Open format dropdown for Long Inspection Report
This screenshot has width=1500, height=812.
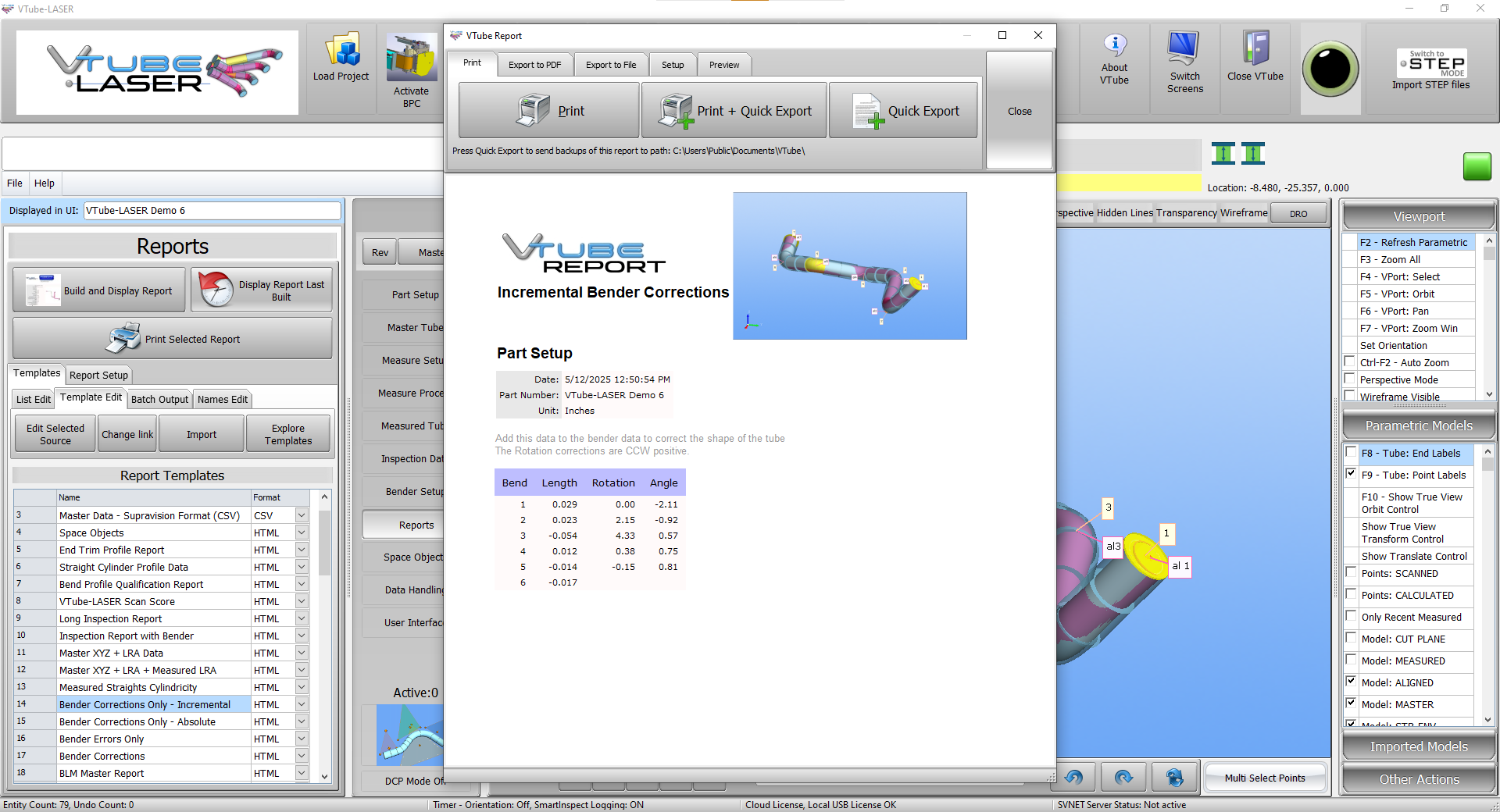pos(302,618)
